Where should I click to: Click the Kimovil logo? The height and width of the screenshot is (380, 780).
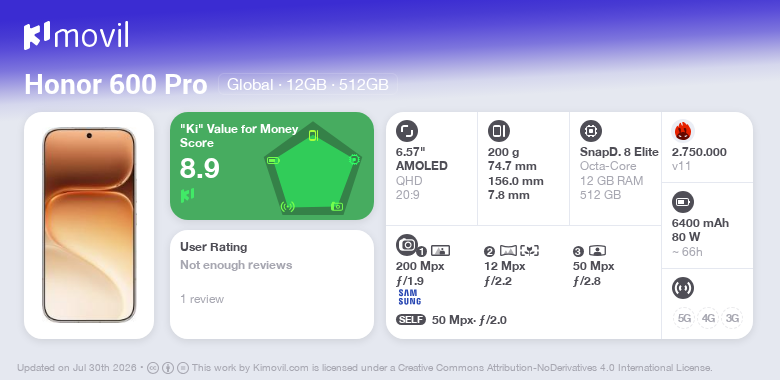[x=76, y=36]
